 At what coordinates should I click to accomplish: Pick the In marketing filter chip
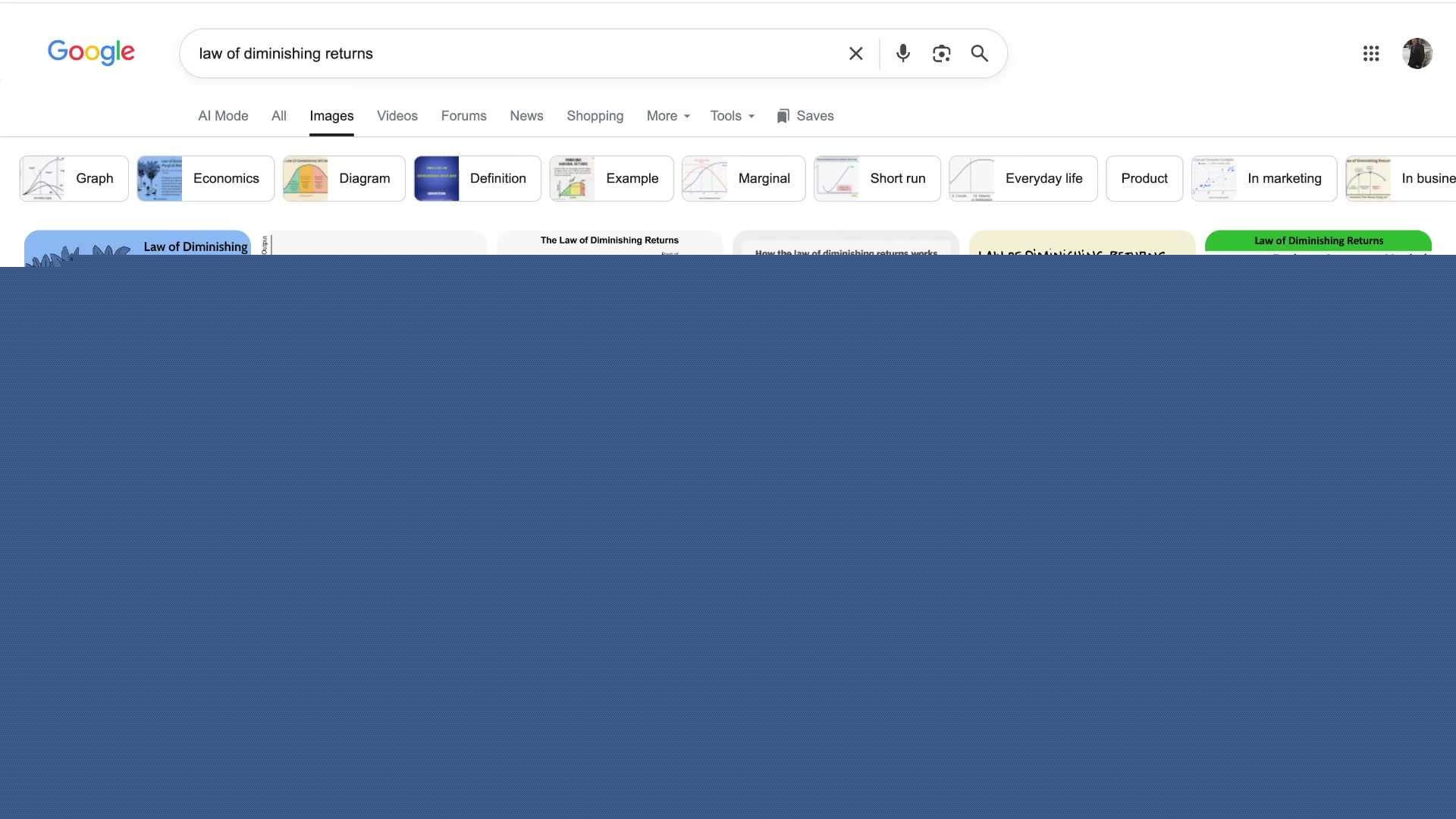[1264, 179]
